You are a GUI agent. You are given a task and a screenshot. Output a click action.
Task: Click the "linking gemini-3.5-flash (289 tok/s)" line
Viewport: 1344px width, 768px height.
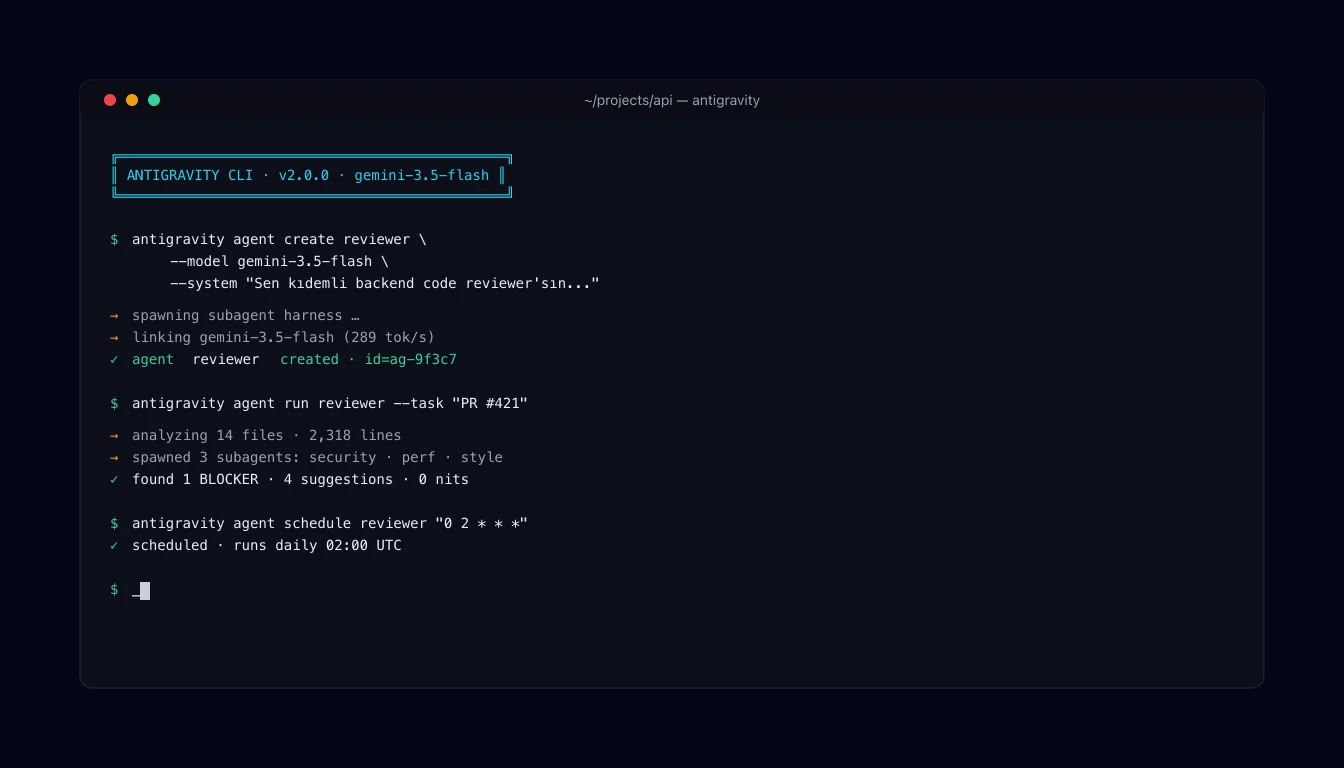[x=283, y=337]
